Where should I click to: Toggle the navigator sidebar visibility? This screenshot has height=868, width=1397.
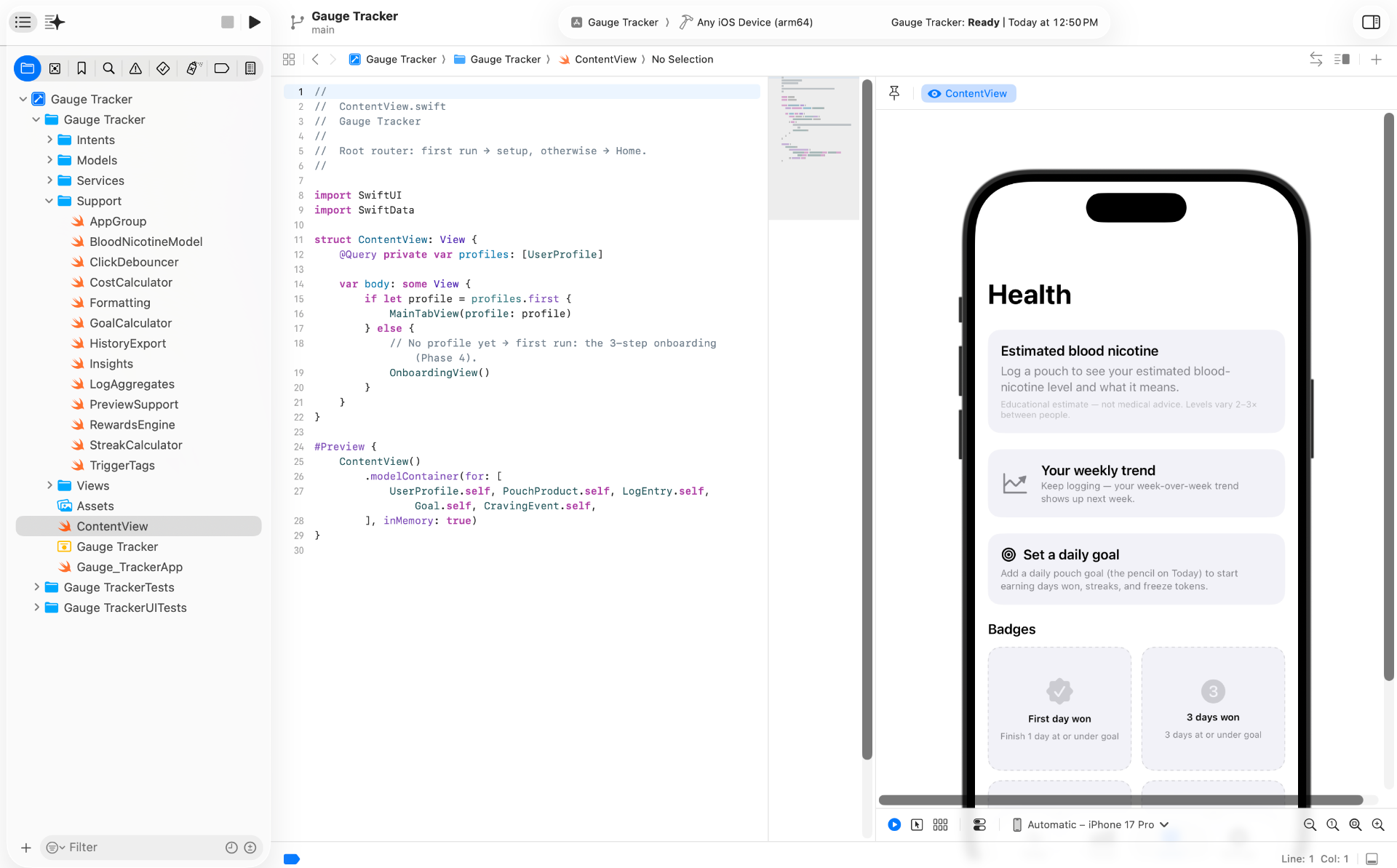[x=23, y=22]
